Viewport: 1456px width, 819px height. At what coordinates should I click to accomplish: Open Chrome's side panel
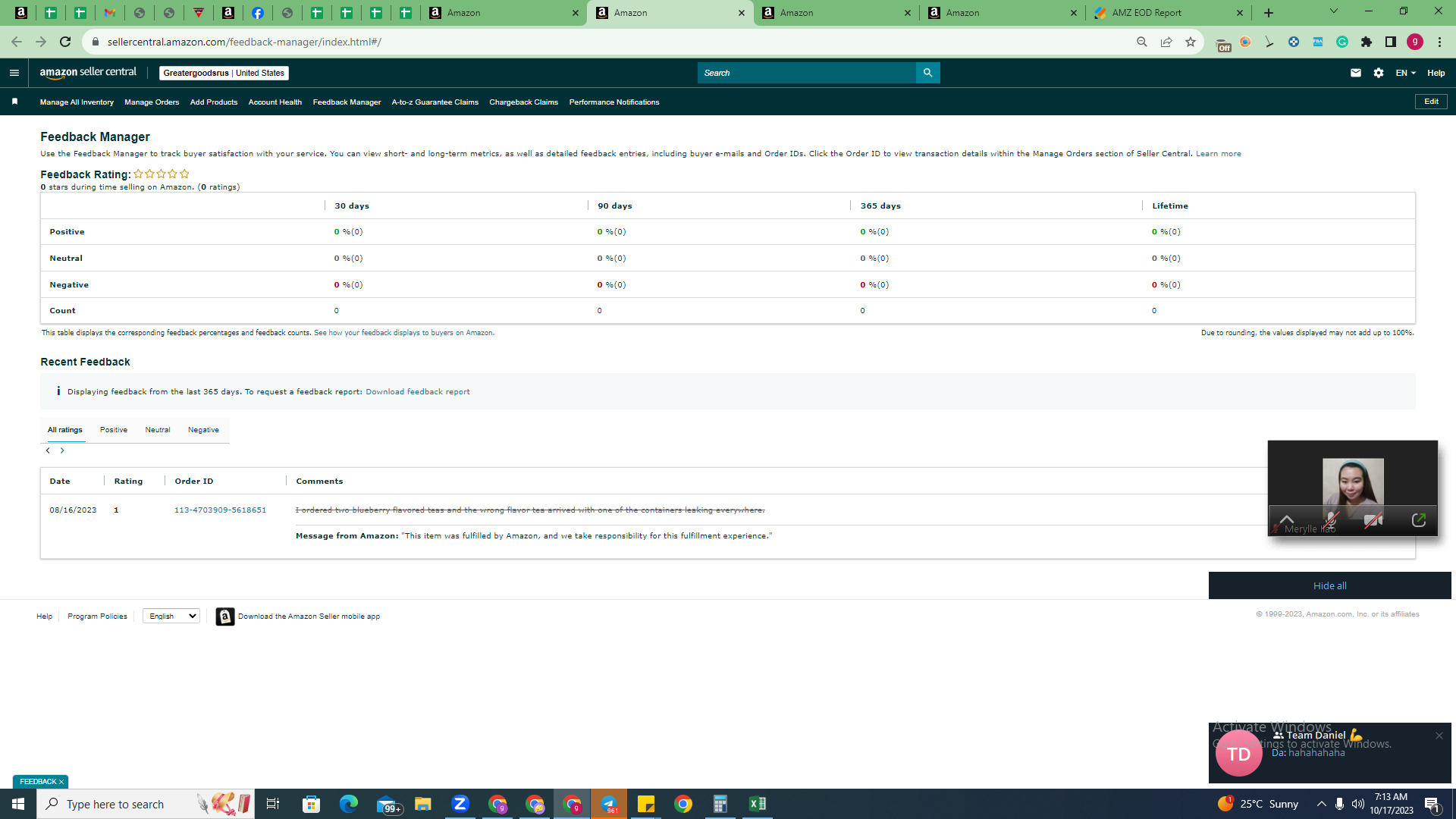click(1391, 42)
